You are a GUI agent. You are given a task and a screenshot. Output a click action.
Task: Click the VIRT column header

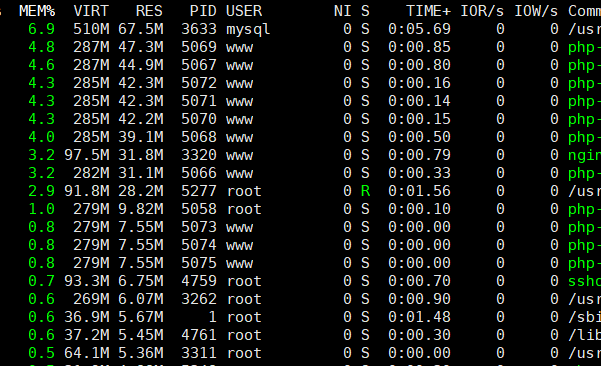click(x=91, y=11)
